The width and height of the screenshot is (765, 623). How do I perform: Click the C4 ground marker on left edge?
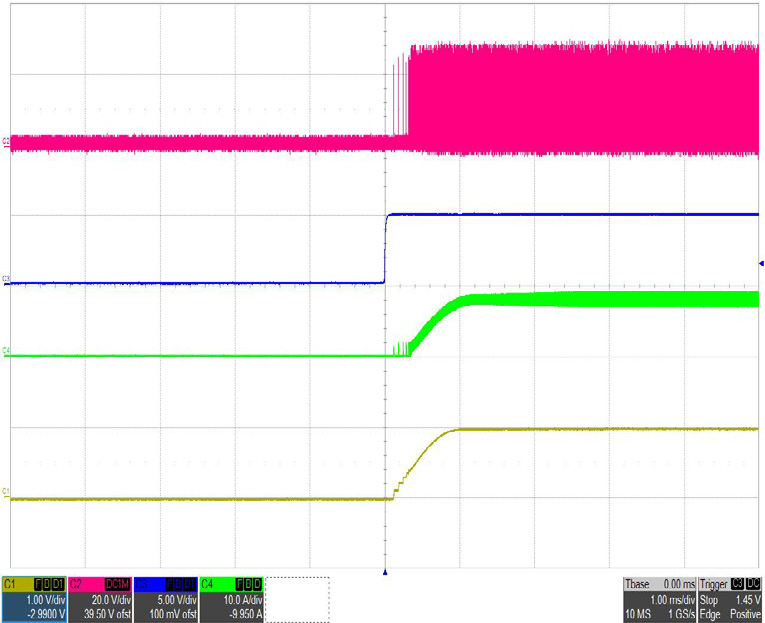pyautogui.click(x=8, y=351)
